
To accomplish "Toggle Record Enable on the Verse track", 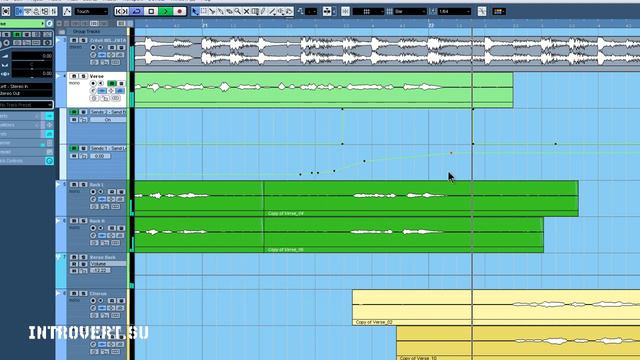I will [93, 83].
